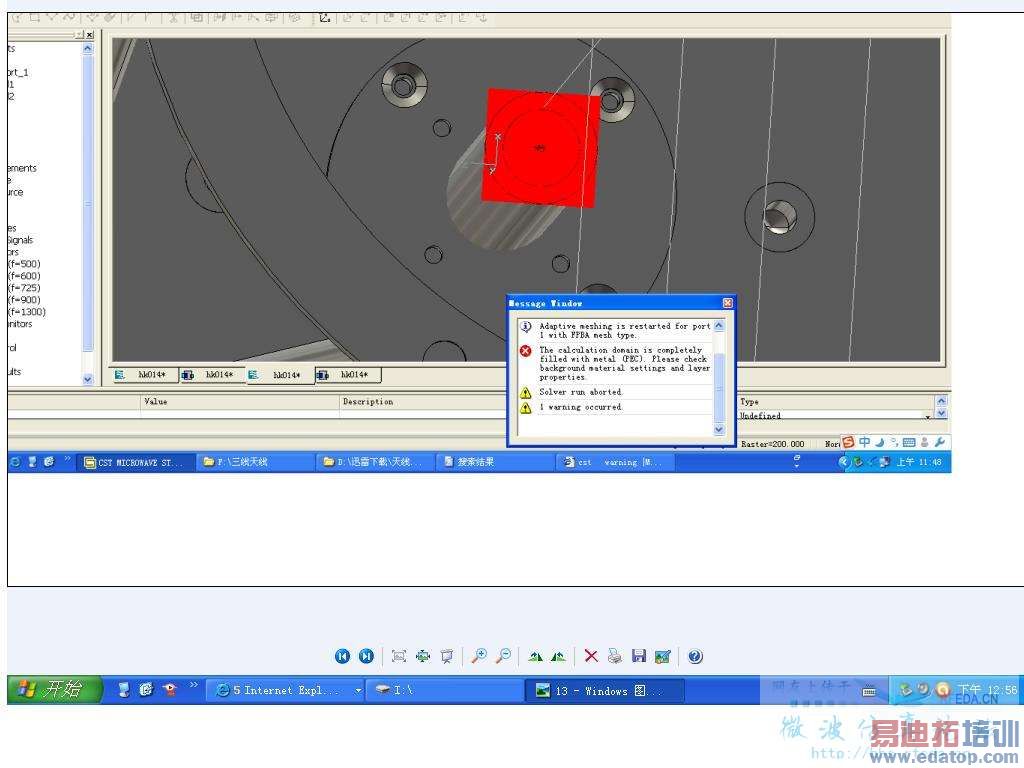
Task: Start the slide show
Action: click(x=447, y=656)
